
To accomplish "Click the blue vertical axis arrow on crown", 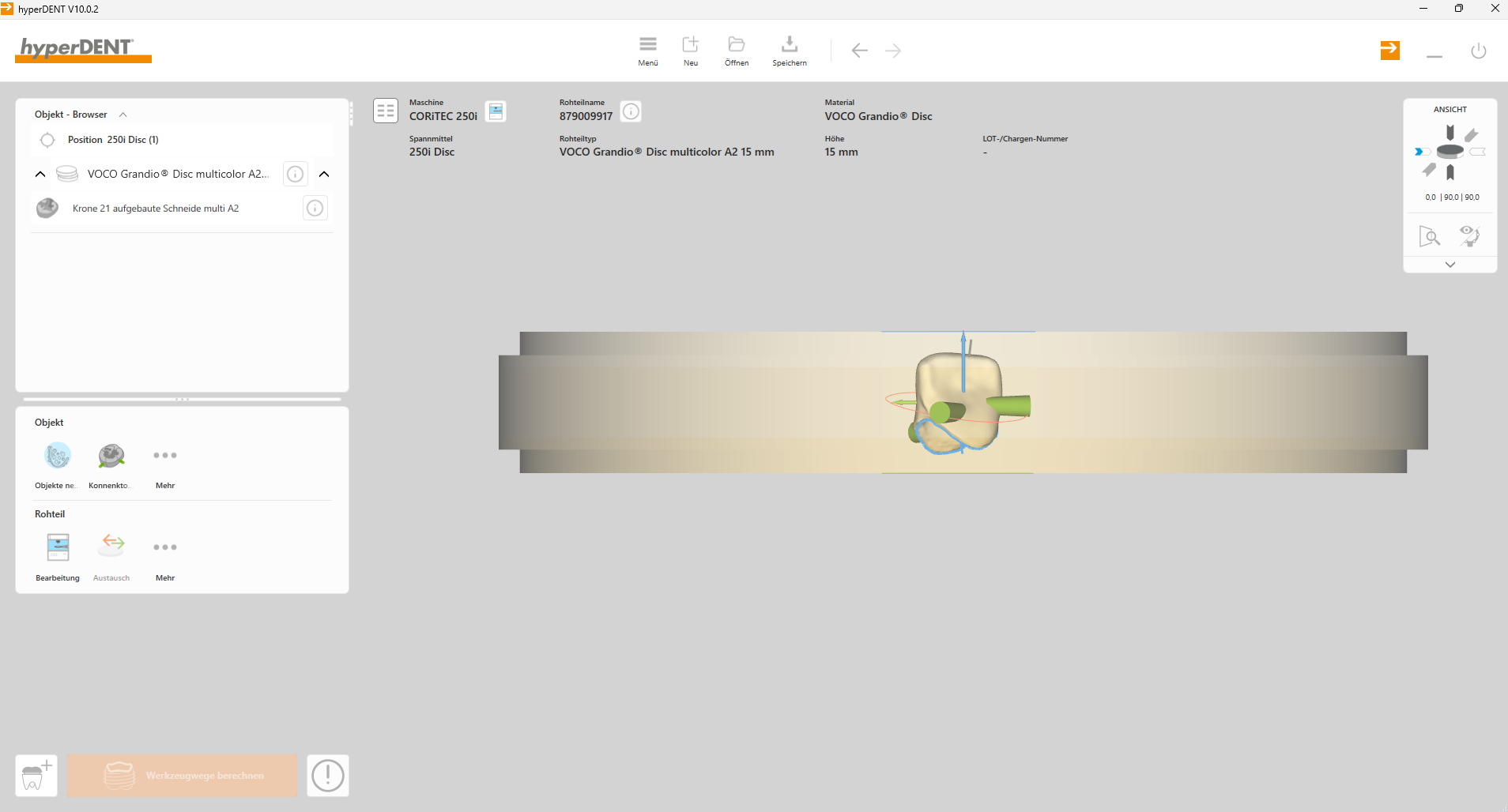I will (x=963, y=362).
